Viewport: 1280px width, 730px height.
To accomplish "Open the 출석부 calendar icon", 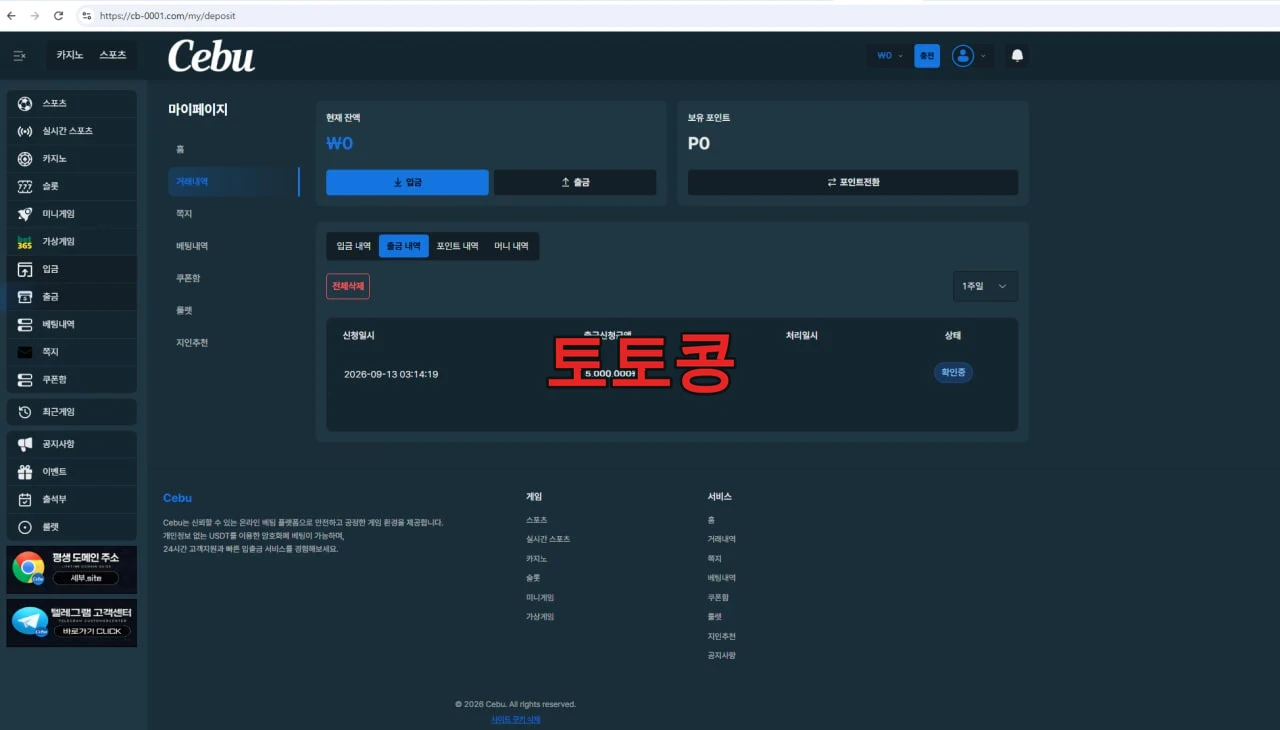I will (25, 499).
